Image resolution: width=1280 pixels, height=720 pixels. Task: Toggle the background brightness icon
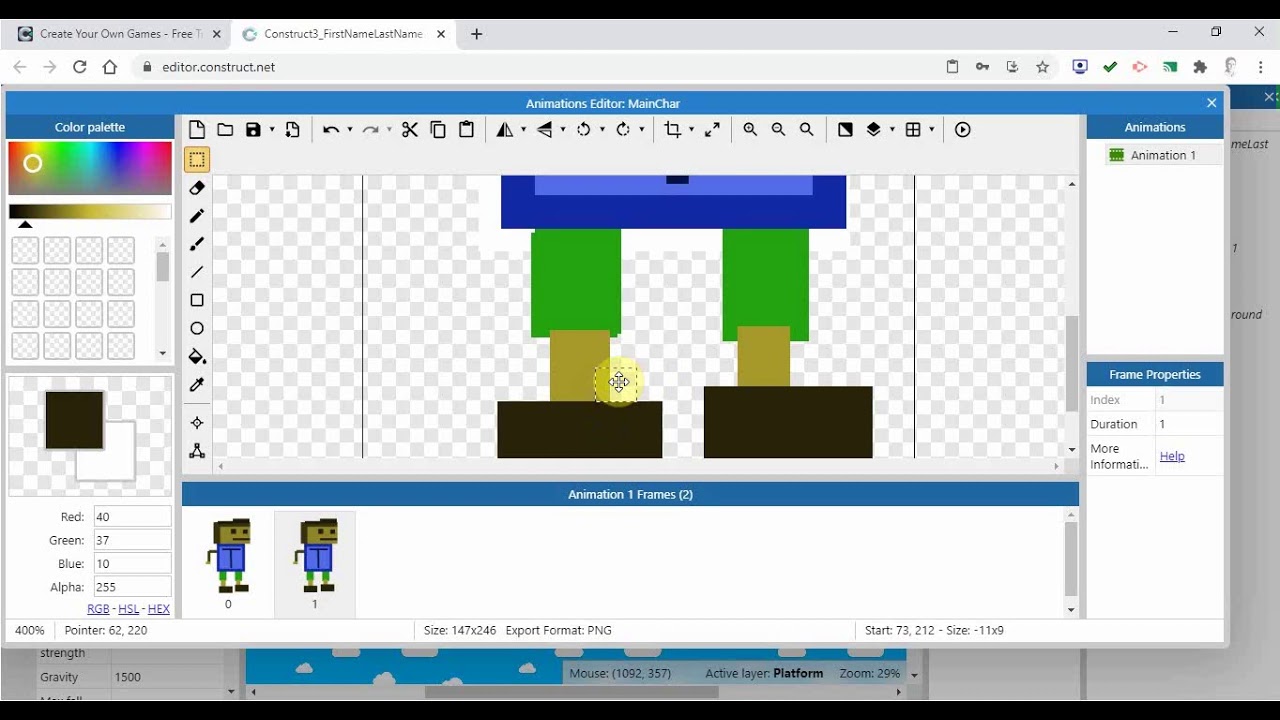click(845, 130)
